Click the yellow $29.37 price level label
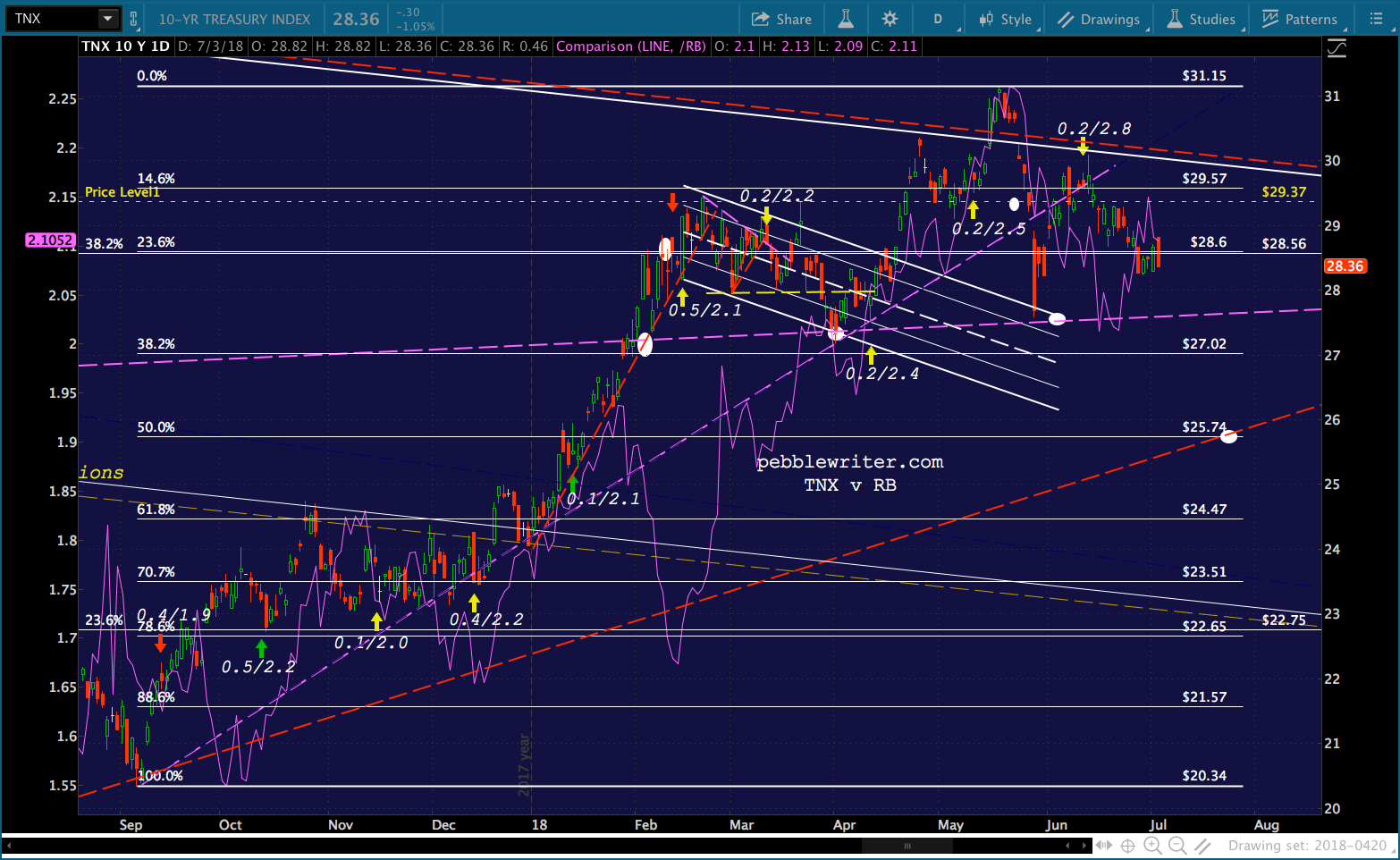 (1284, 192)
